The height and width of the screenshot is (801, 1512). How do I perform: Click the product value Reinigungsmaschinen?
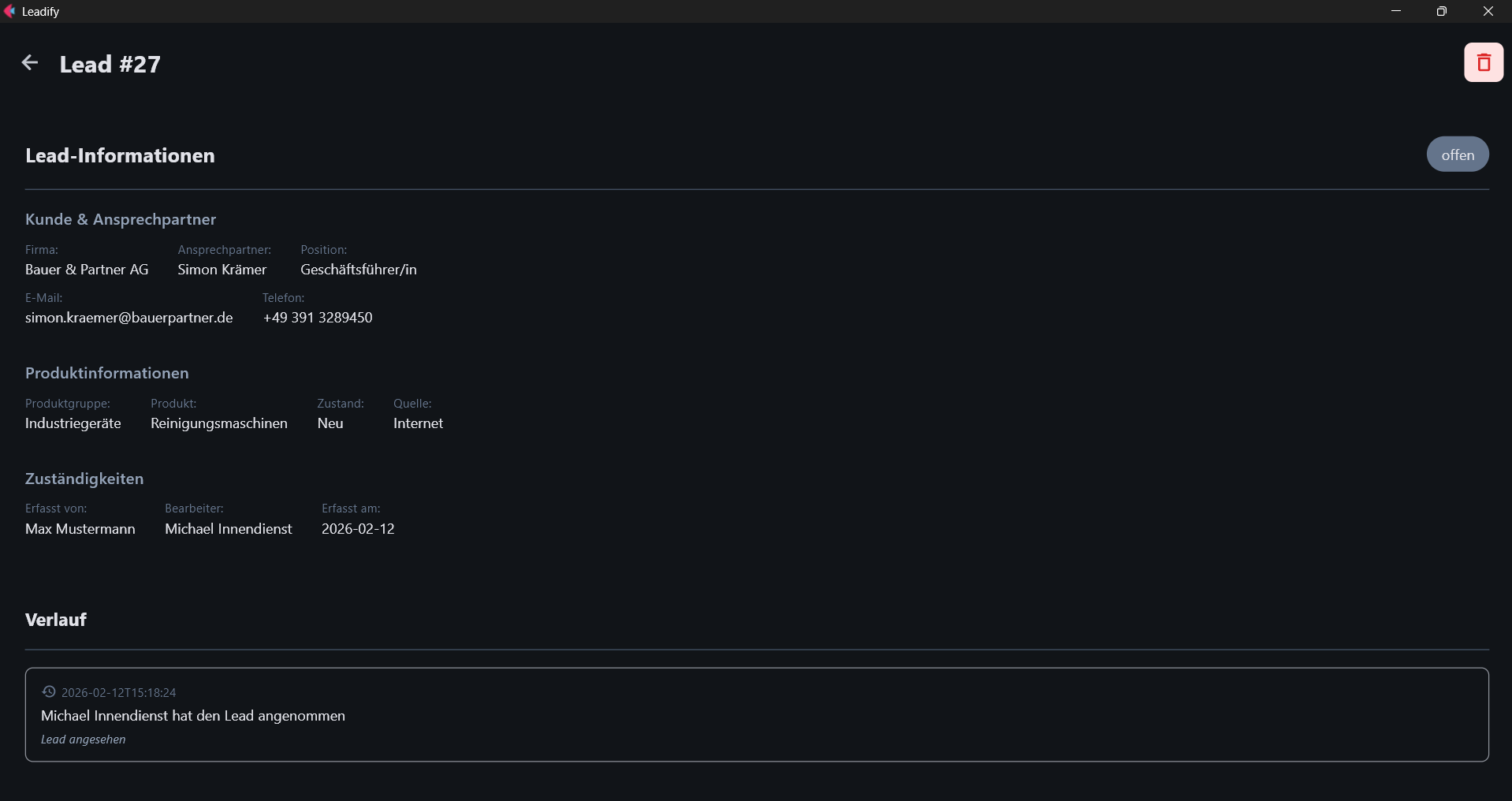(218, 423)
